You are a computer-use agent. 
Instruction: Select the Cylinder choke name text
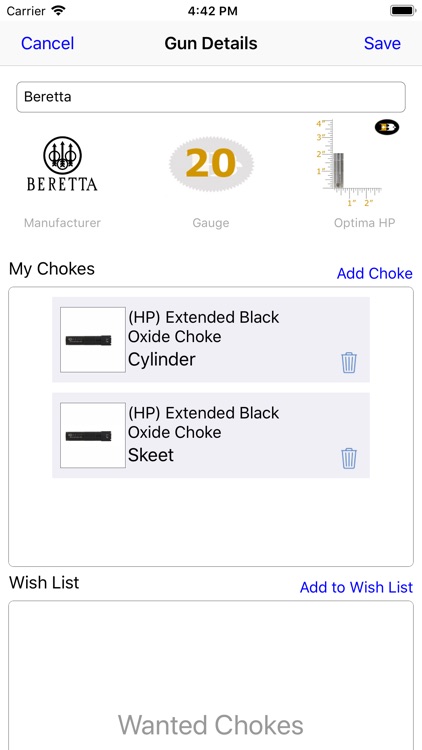pyautogui.click(x=162, y=359)
